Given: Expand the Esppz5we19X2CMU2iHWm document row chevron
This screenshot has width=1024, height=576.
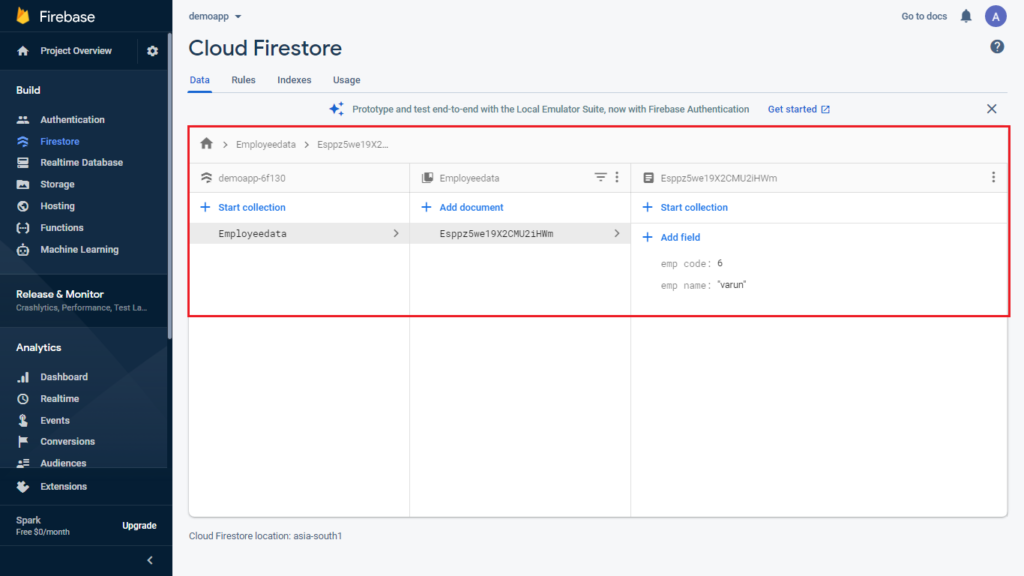Looking at the screenshot, I should tap(616, 233).
